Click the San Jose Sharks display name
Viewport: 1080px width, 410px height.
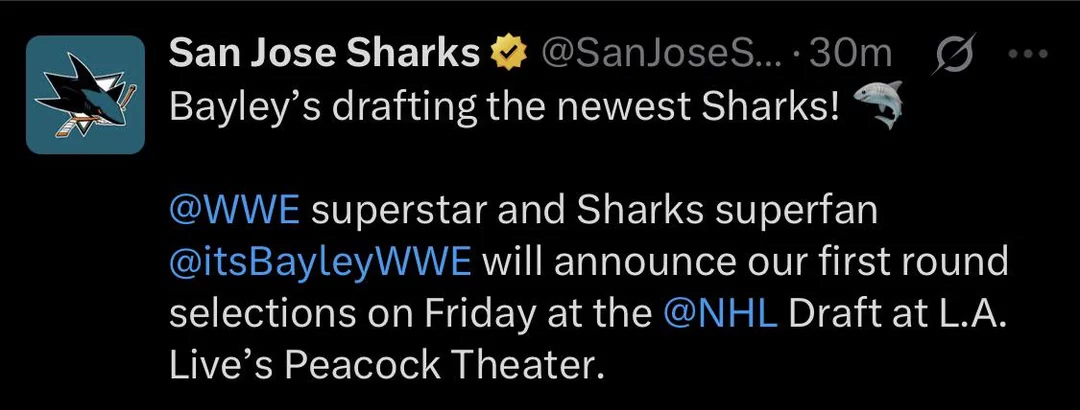click(x=324, y=52)
